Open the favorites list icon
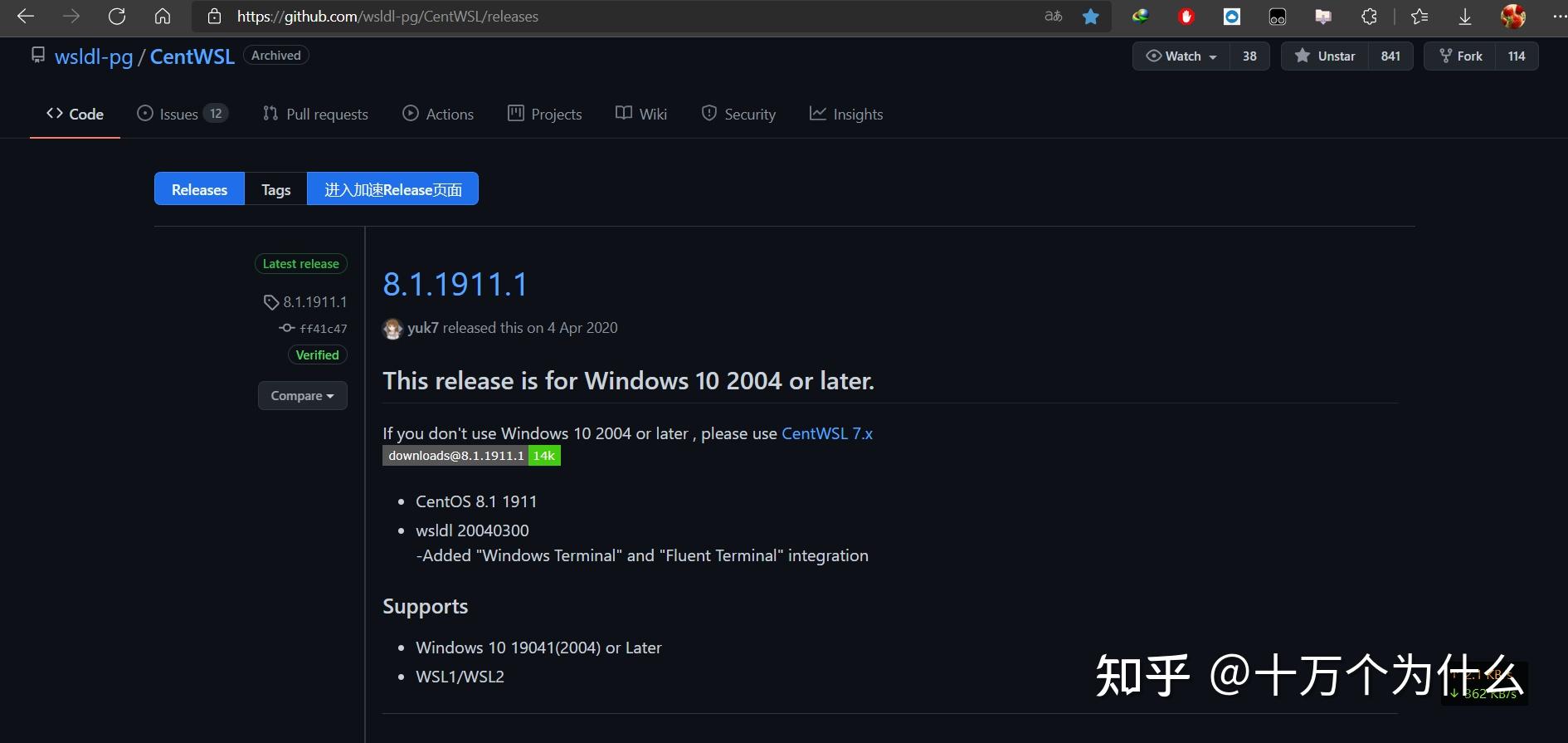 tap(1419, 16)
